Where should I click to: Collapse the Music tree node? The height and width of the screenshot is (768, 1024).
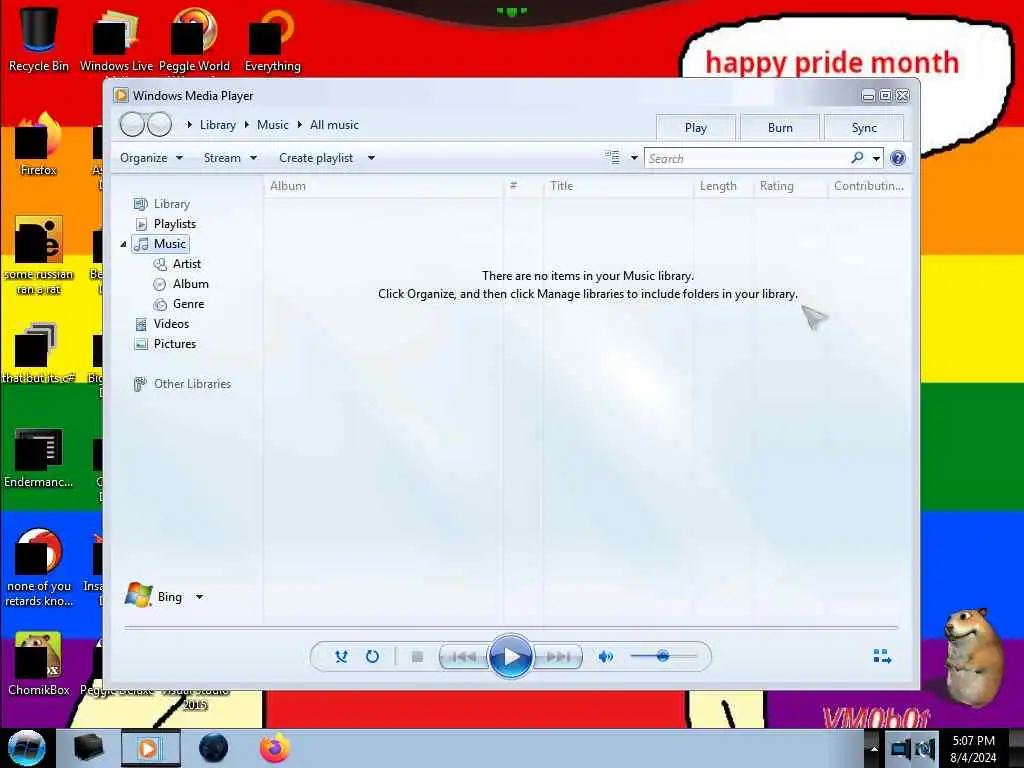pos(123,244)
